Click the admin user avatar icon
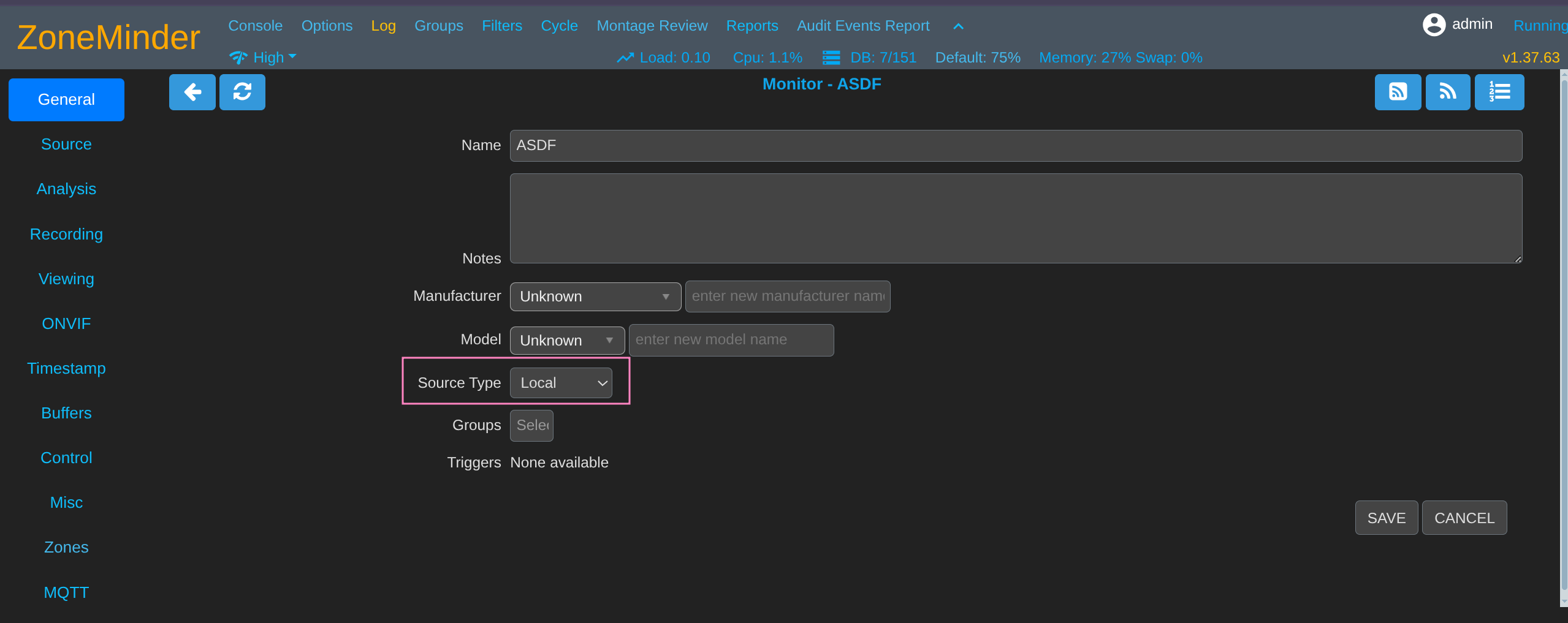The height and width of the screenshot is (623, 1568). coord(1433,25)
